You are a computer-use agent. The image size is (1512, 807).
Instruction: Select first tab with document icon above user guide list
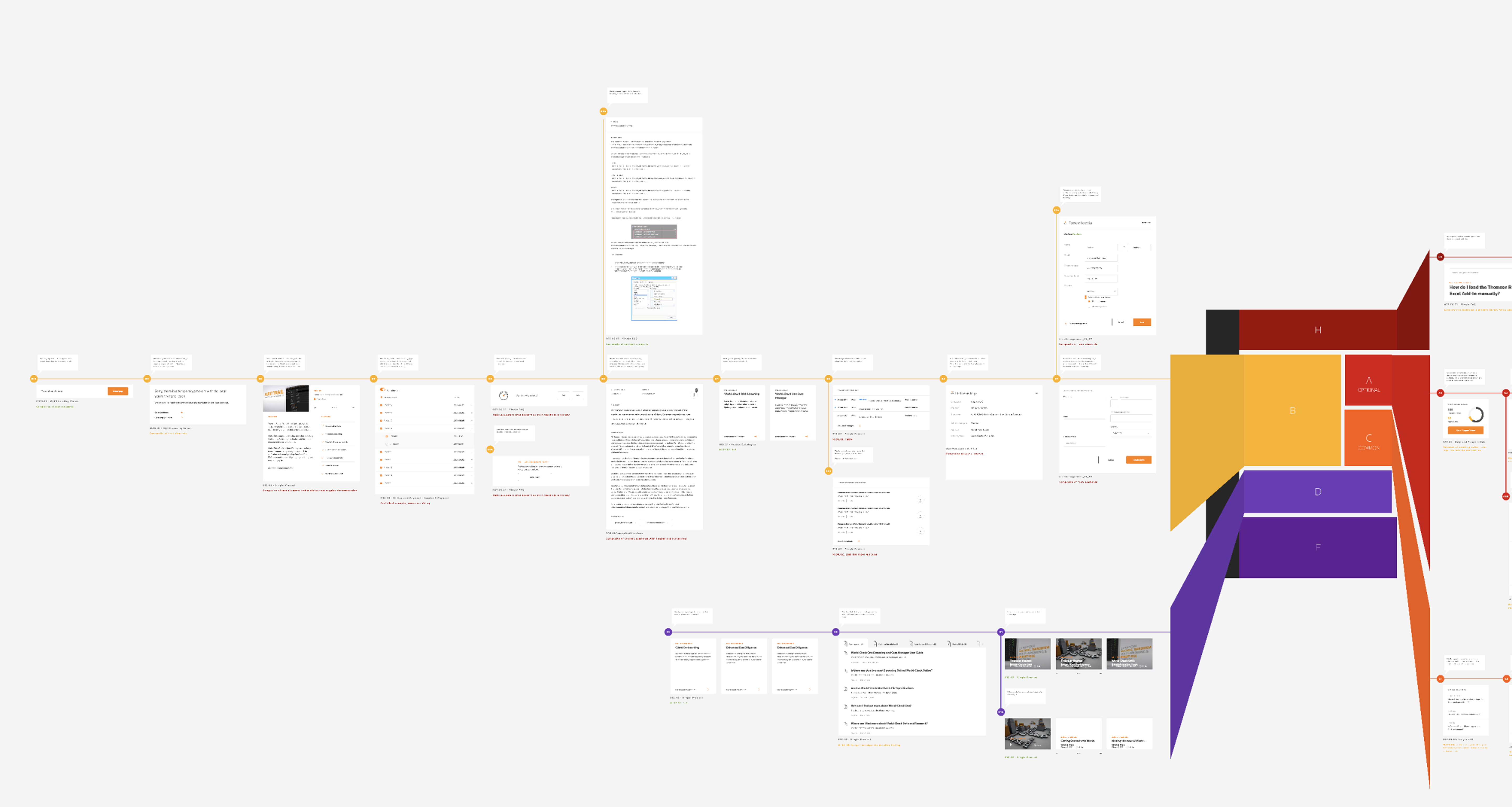[x=853, y=644]
